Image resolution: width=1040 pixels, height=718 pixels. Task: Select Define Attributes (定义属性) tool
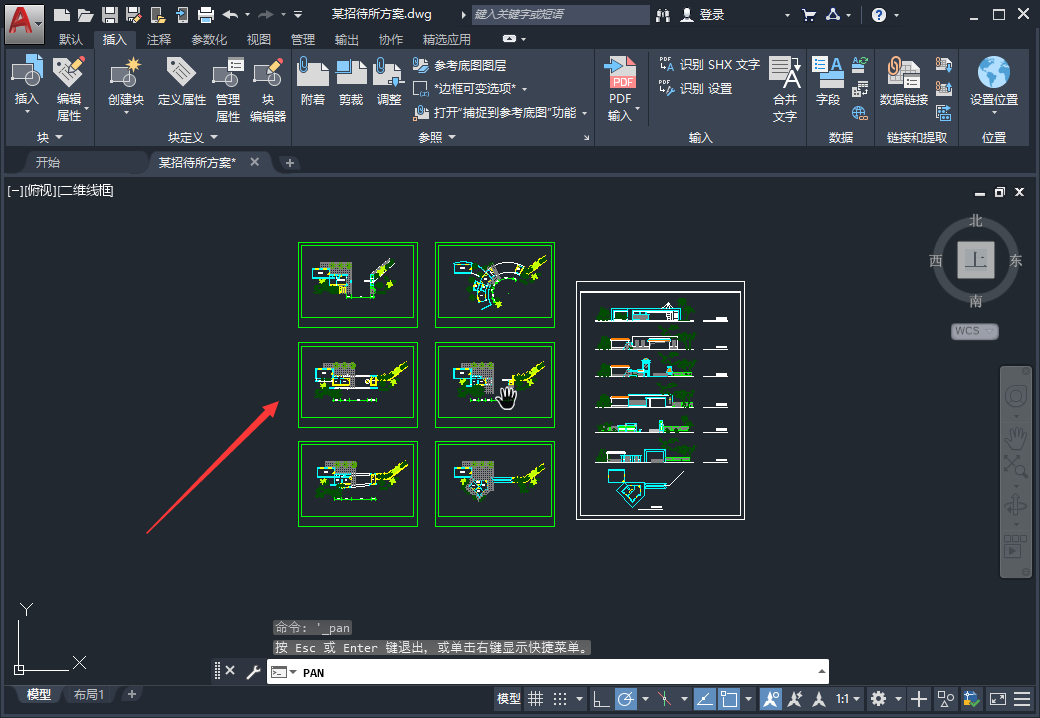pos(181,81)
